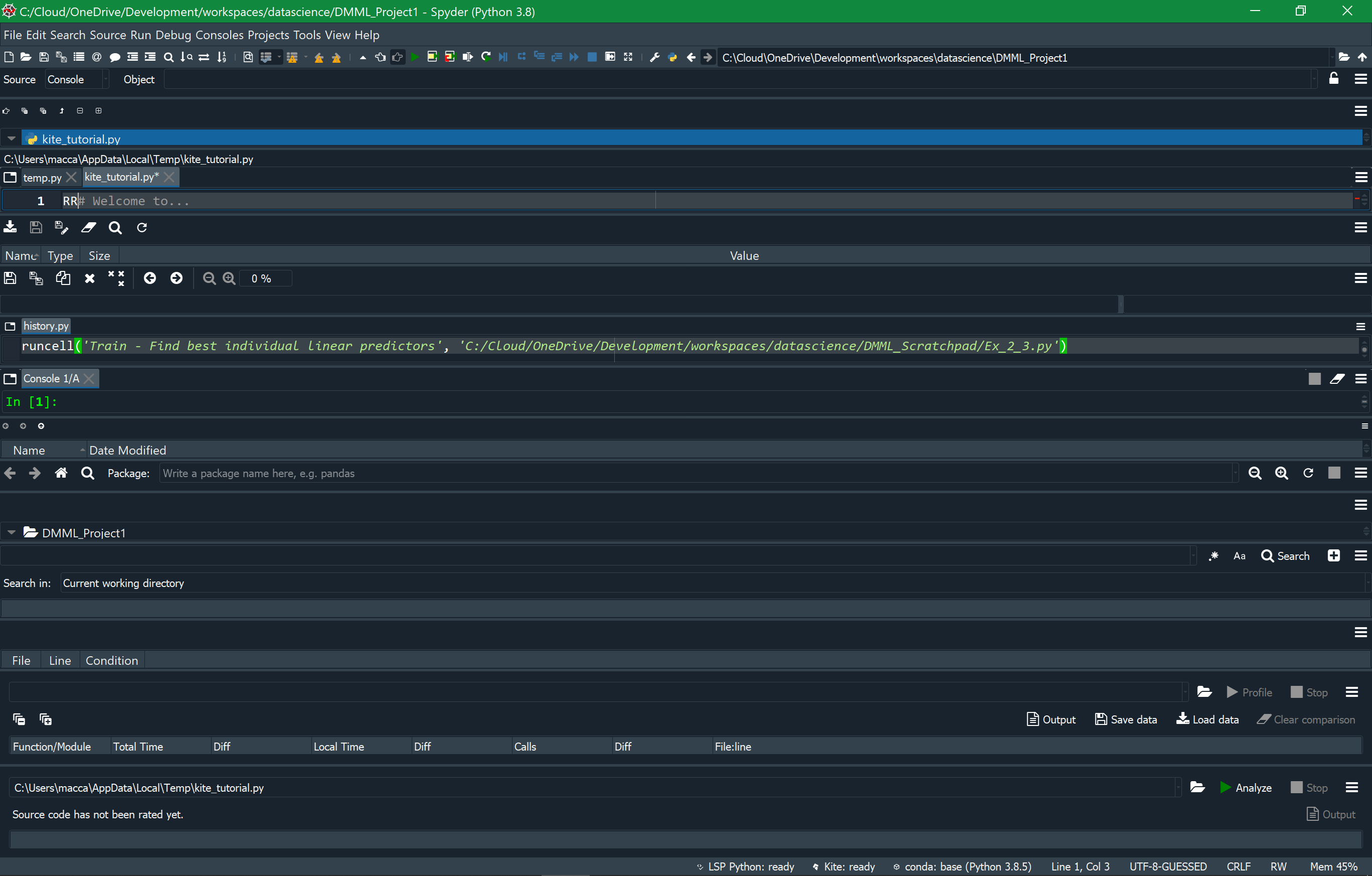Toggle regular expression search in the Find pane

1214,556
